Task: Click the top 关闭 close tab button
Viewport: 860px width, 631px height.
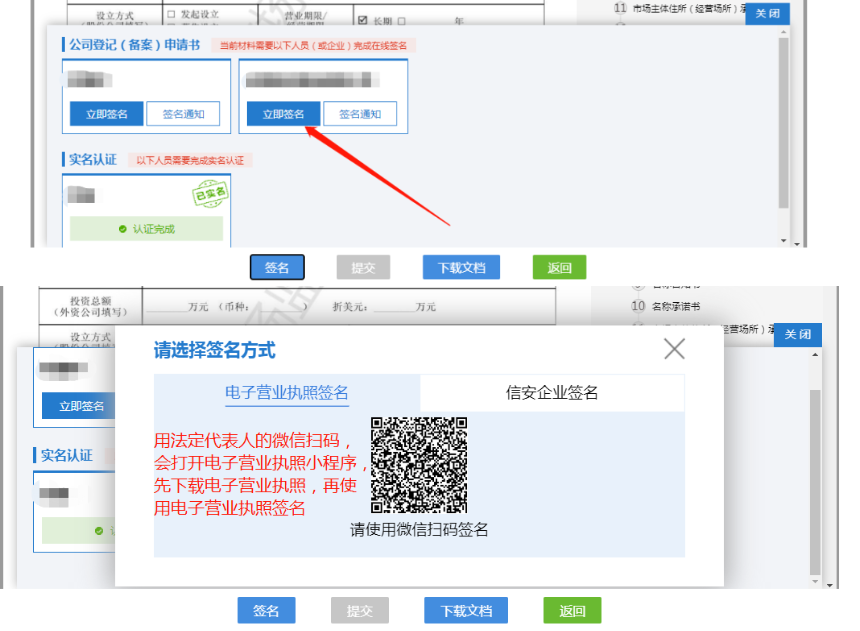Action: point(768,14)
